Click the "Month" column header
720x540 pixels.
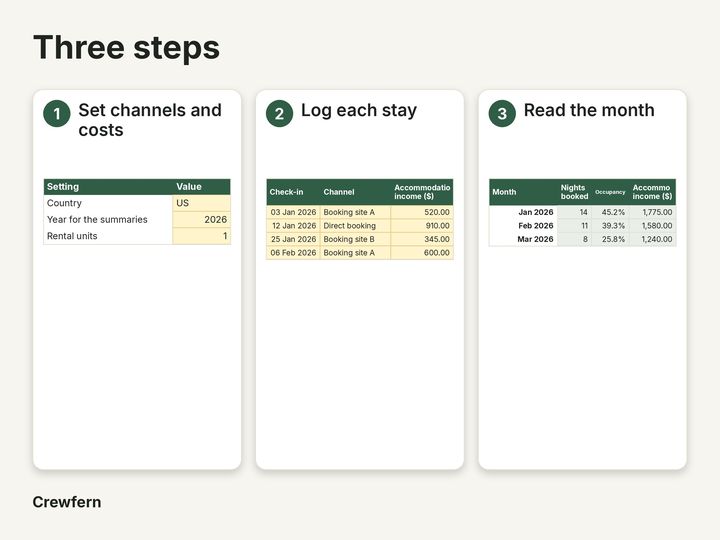pyautogui.click(x=523, y=192)
